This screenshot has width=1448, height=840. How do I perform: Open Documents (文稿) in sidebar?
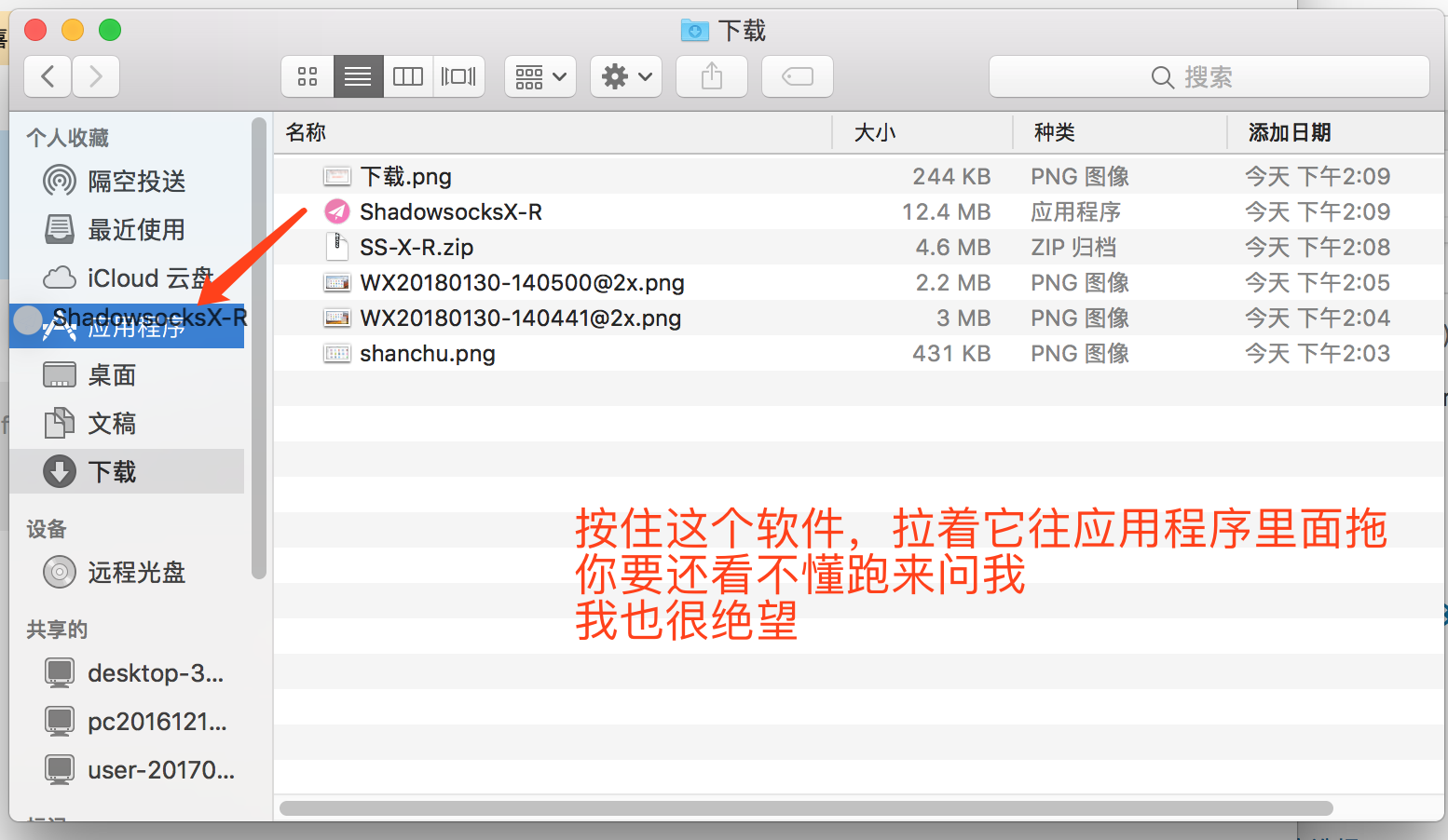[x=127, y=424]
